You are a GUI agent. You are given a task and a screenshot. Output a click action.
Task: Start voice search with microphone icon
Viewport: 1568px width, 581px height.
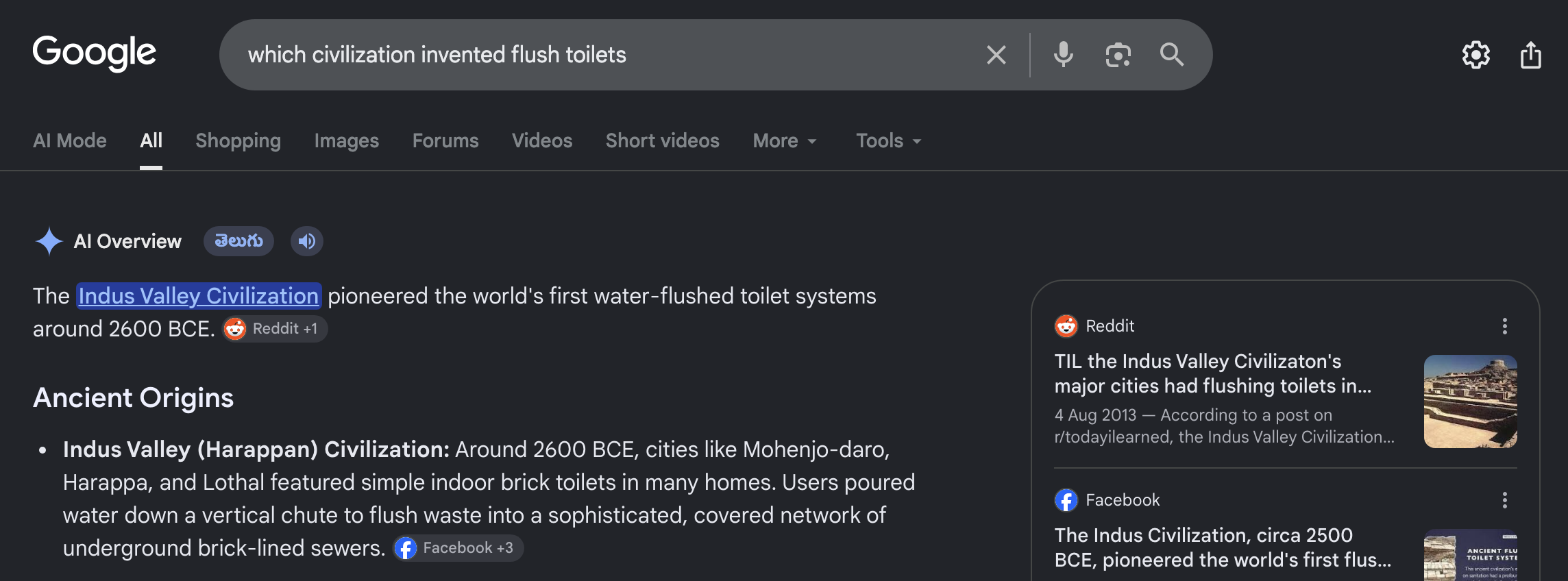click(1063, 55)
